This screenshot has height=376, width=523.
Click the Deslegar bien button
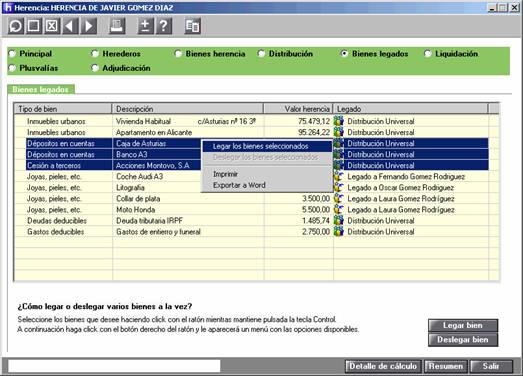pyautogui.click(x=463, y=340)
